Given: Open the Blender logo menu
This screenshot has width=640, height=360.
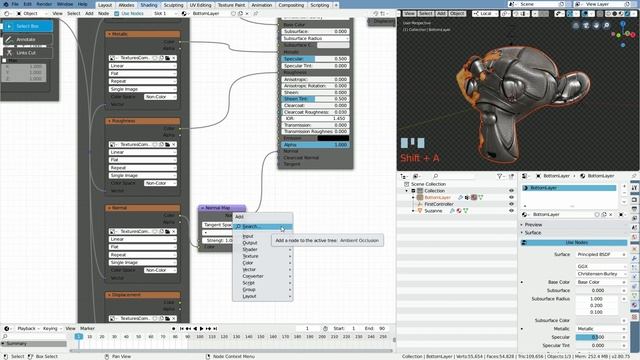Looking at the screenshot, I should point(5,4).
